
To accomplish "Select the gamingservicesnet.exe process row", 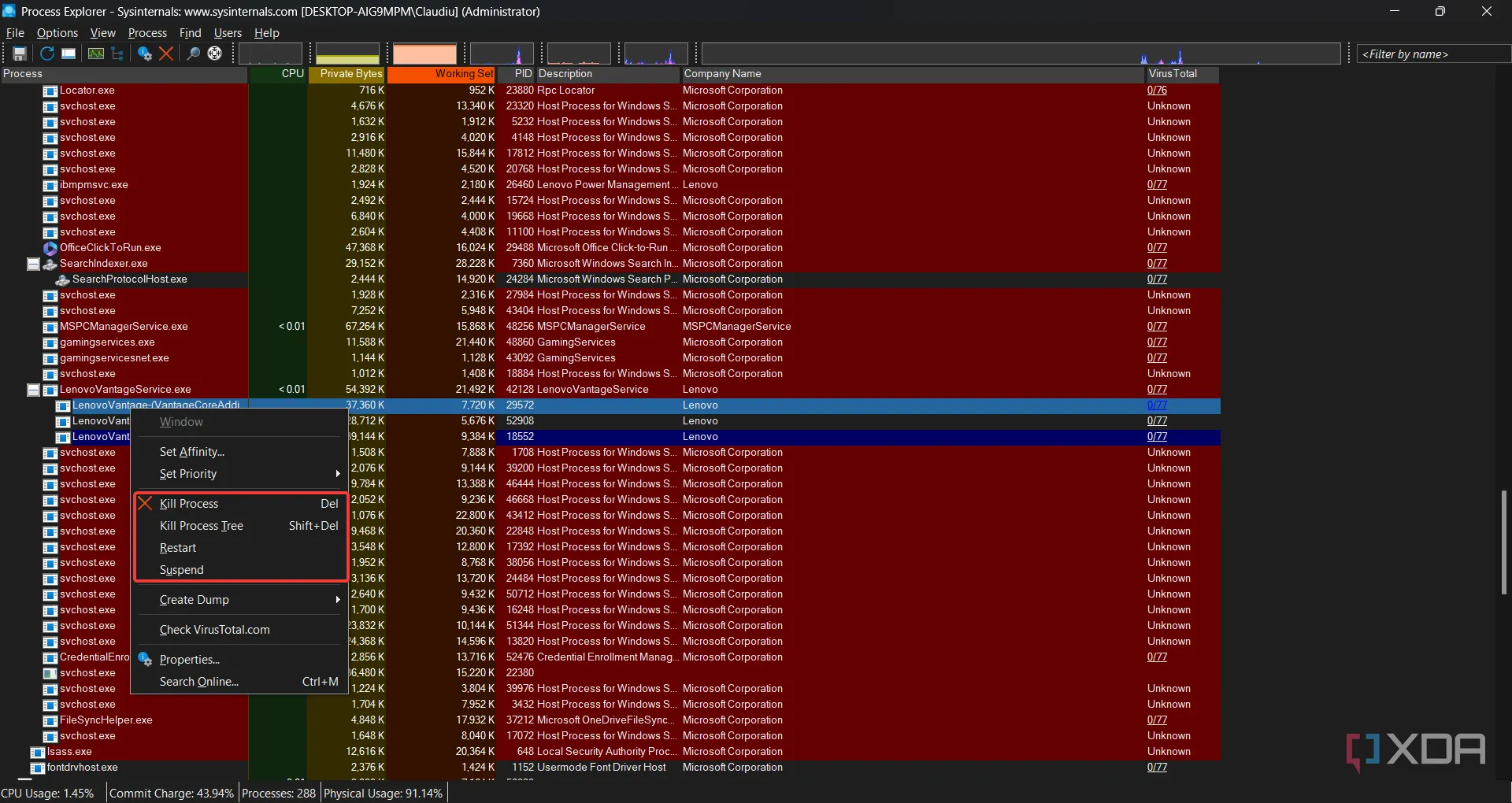I will (x=610, y=358).
